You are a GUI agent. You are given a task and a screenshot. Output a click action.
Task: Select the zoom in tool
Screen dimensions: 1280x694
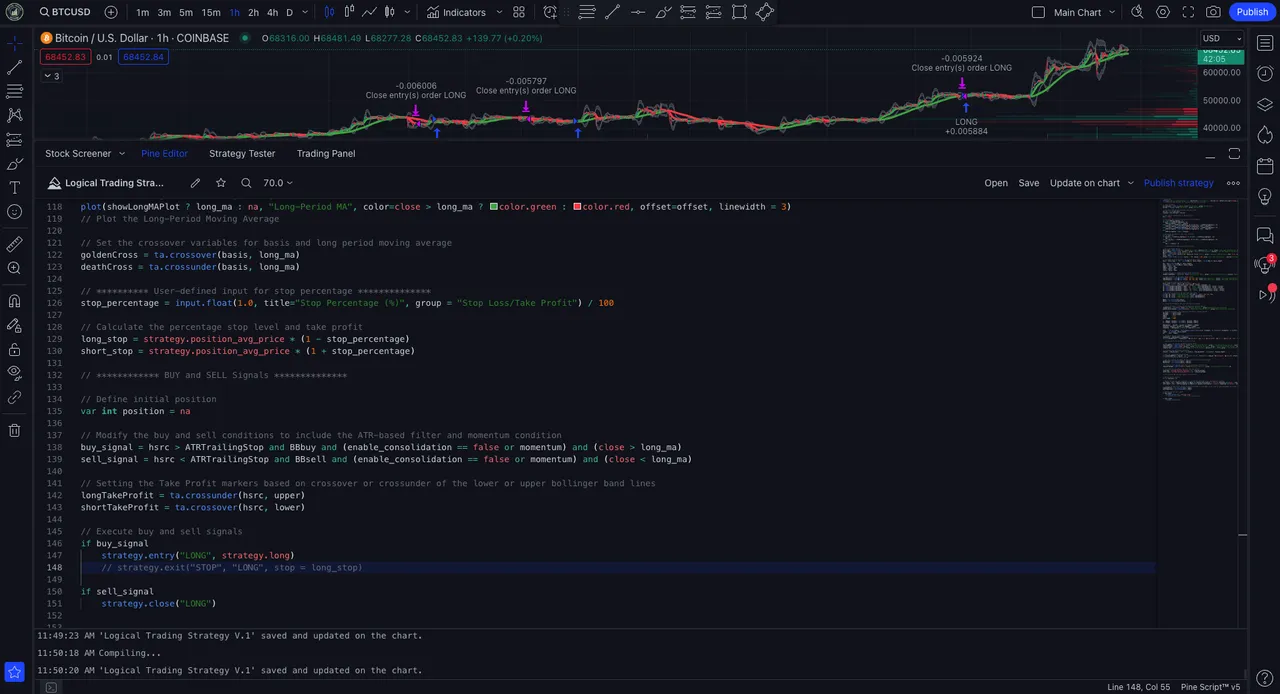[x=14, y=268]
